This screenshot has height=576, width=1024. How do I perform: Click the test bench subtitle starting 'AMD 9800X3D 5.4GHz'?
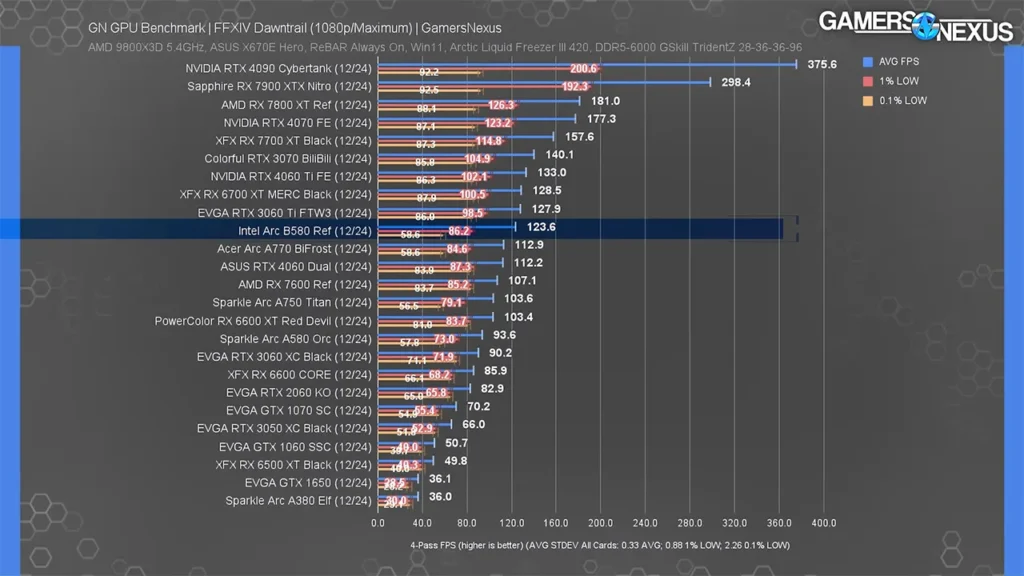click(x=445, y=48)
